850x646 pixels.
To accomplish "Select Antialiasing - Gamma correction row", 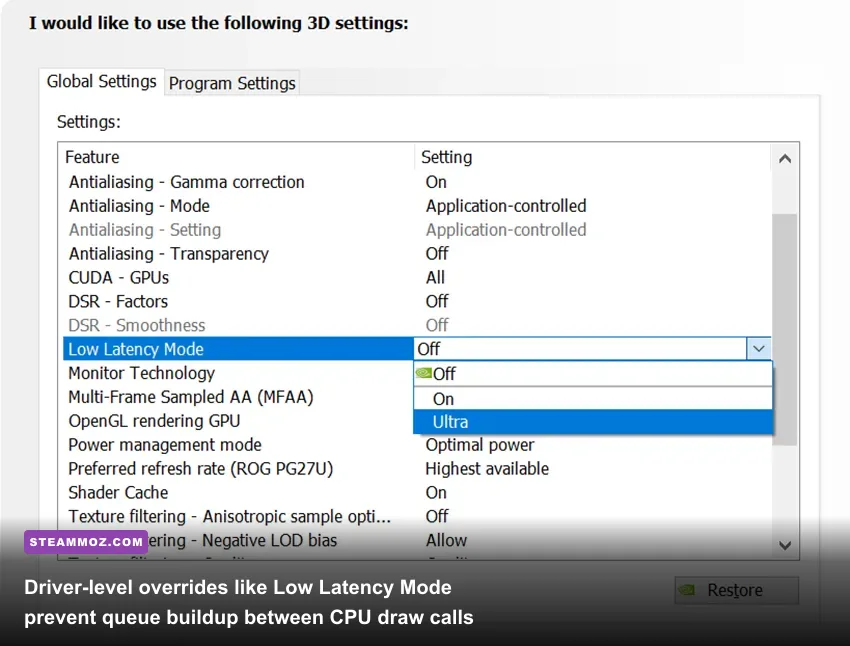I will coord(416,182).
